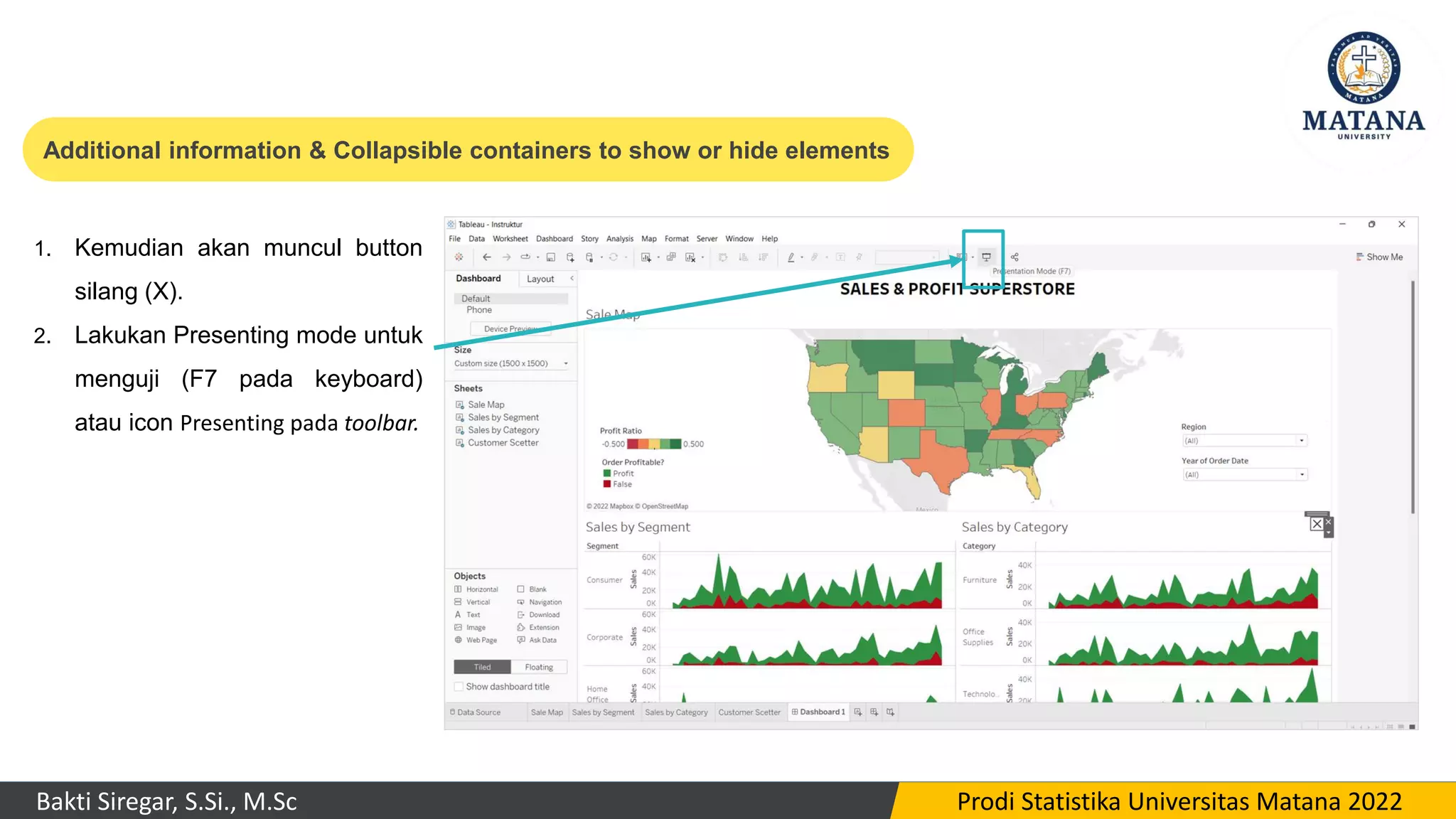Open the Dashboard menu
Image resolution: width=1456 pixels, height=819 pixels.
tap(554, 239)
